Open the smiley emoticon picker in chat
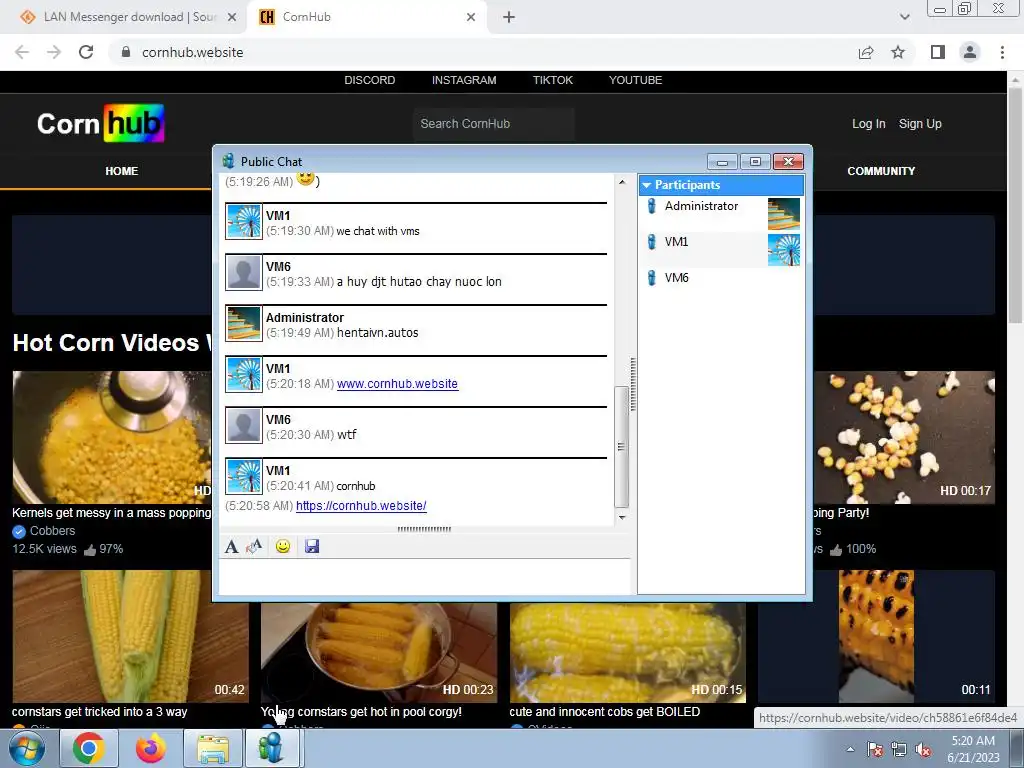The height and width of the screenshot is (768, 1024). (283, 546)
